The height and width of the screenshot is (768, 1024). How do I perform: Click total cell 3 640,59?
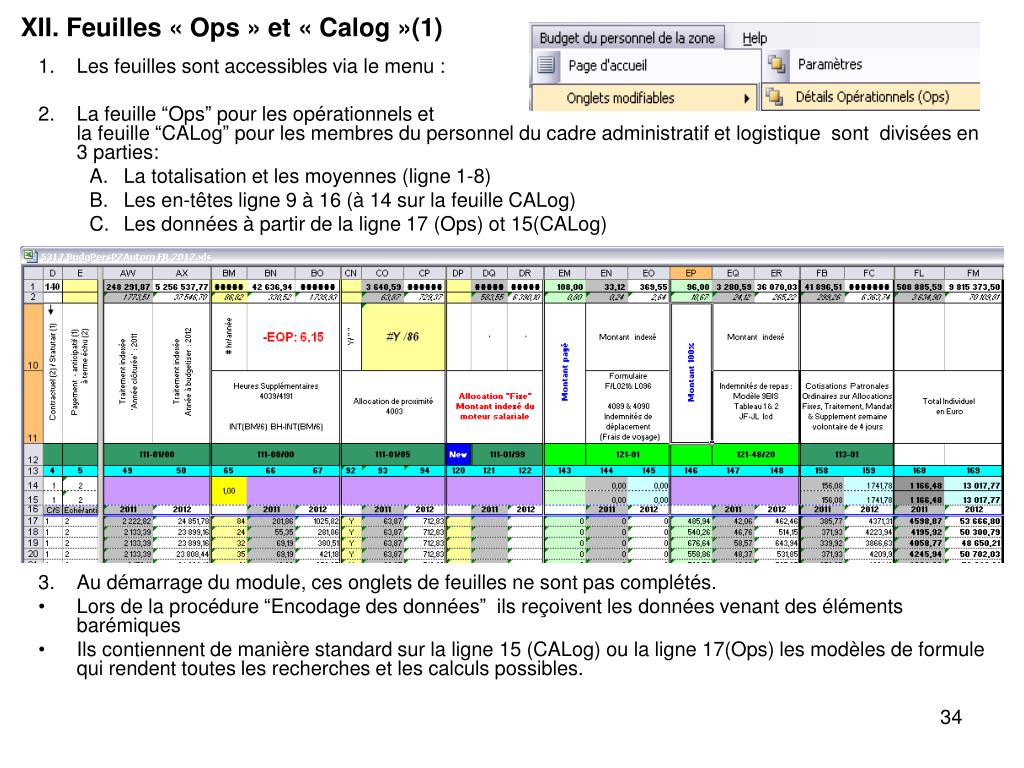tap(383, 287)
